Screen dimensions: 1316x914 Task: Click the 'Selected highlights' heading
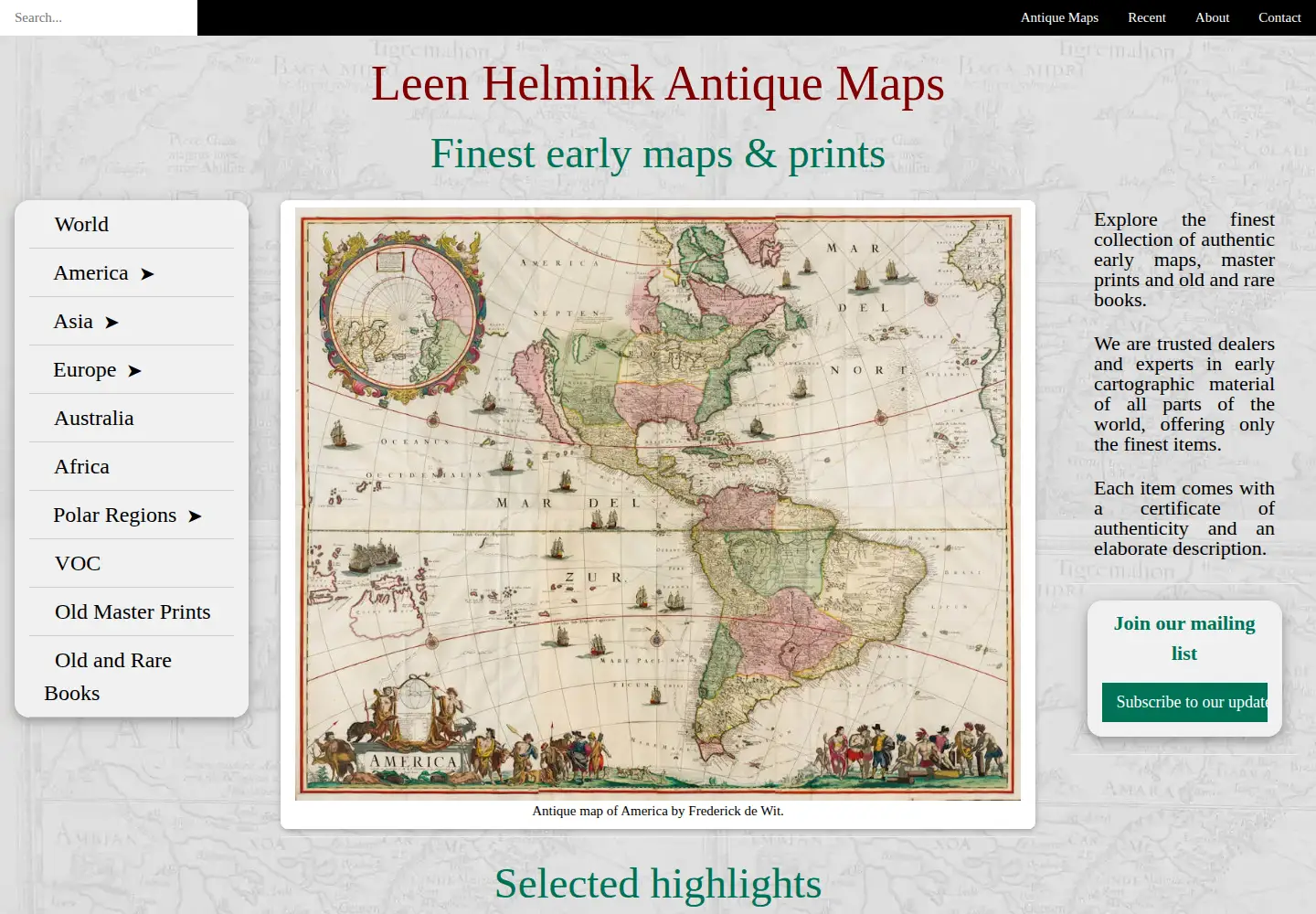(x=658, y=884)
